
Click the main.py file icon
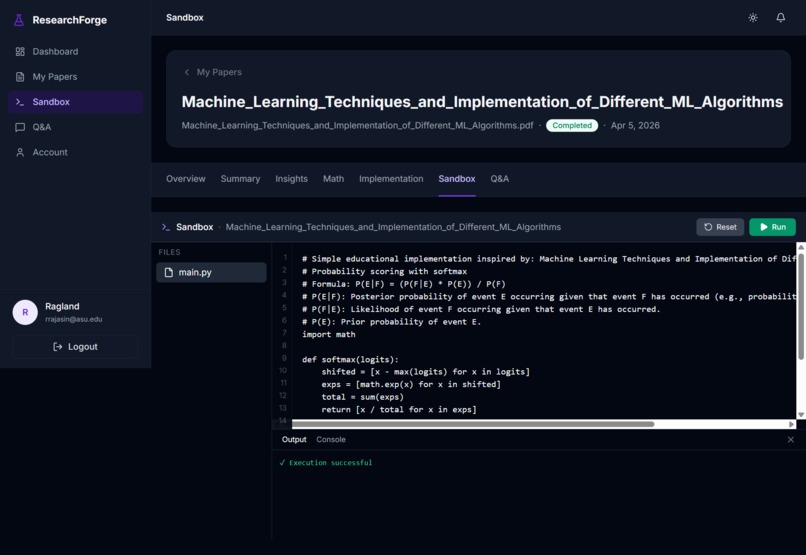pyautogui.click(x=169, y=272)
